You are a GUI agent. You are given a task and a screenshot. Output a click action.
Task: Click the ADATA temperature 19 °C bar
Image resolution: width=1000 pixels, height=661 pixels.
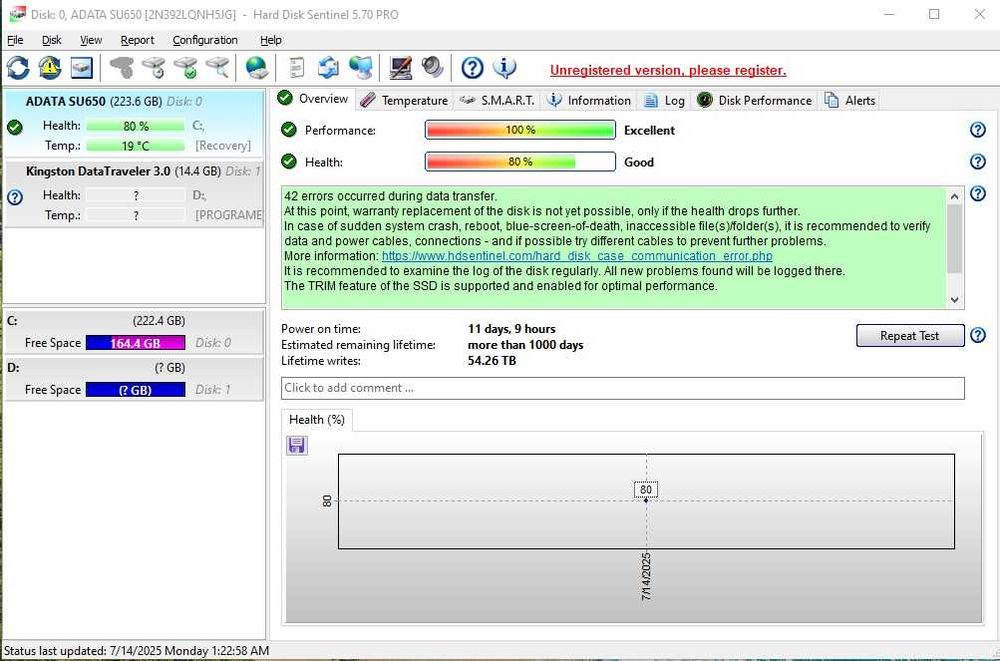point(135,145)
